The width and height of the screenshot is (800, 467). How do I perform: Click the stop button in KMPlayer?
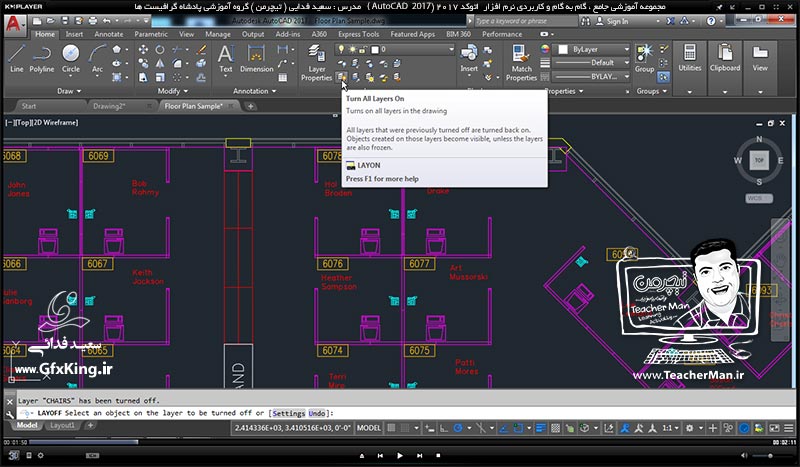[x=438, y=455]
